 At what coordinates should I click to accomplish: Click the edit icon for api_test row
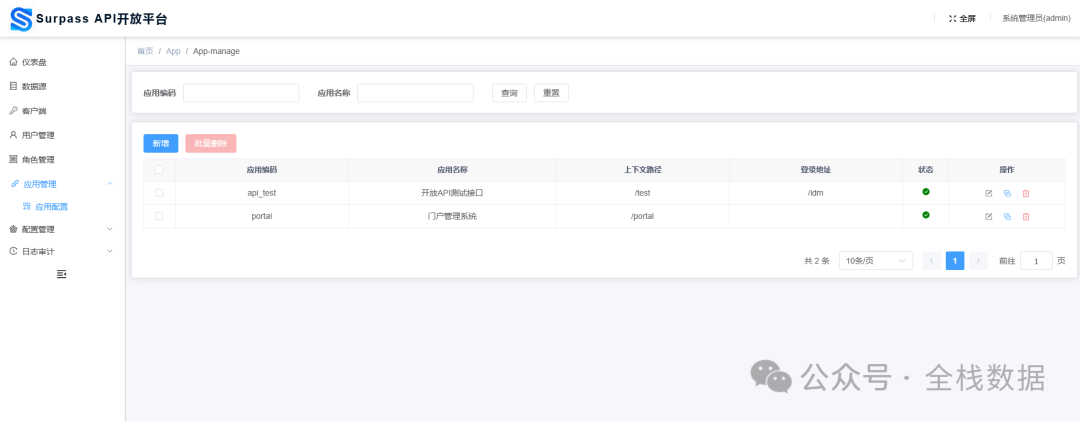click(989, 193)
